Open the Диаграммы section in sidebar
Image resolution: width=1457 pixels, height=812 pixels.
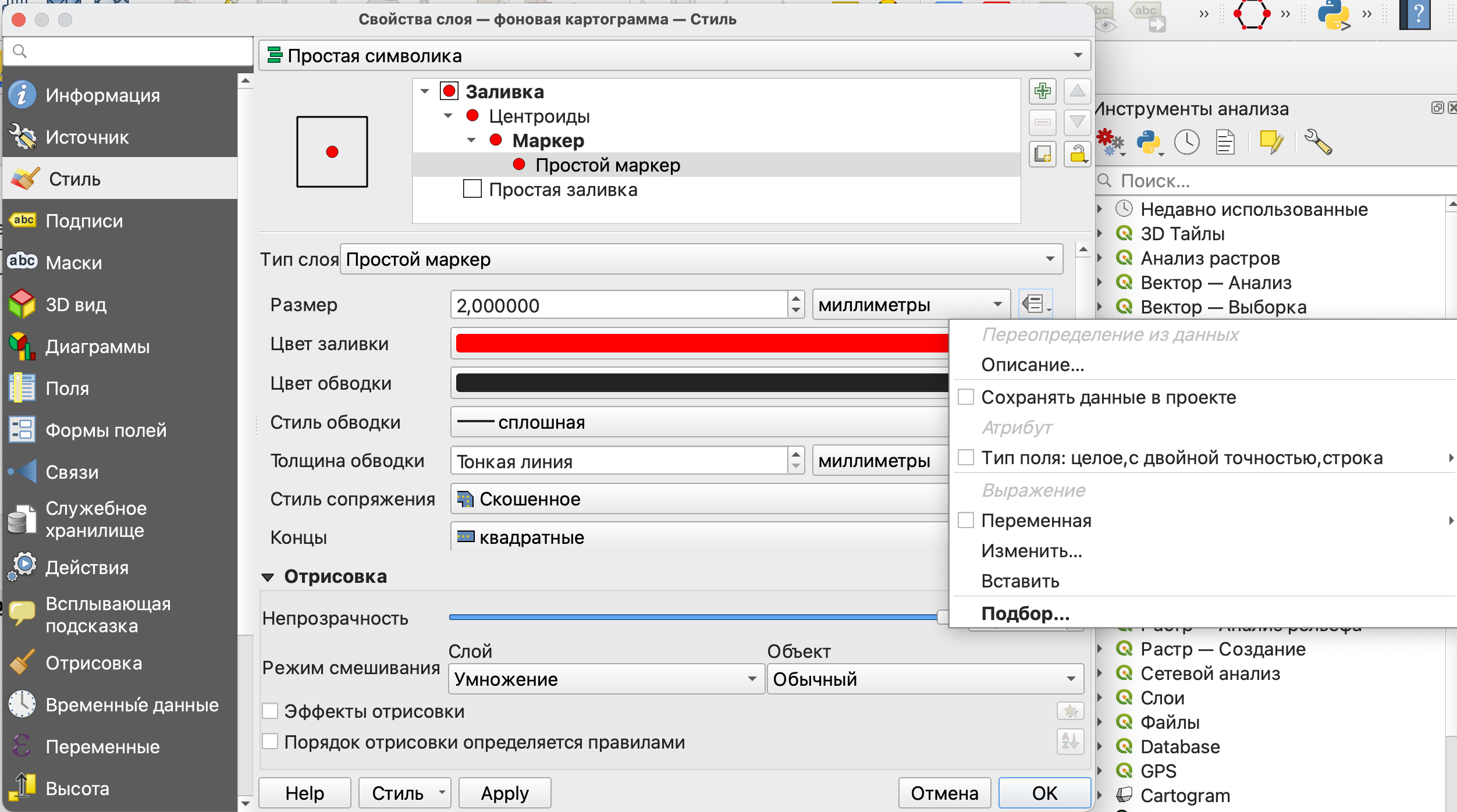pyautogui.click(x=98, y=347)
